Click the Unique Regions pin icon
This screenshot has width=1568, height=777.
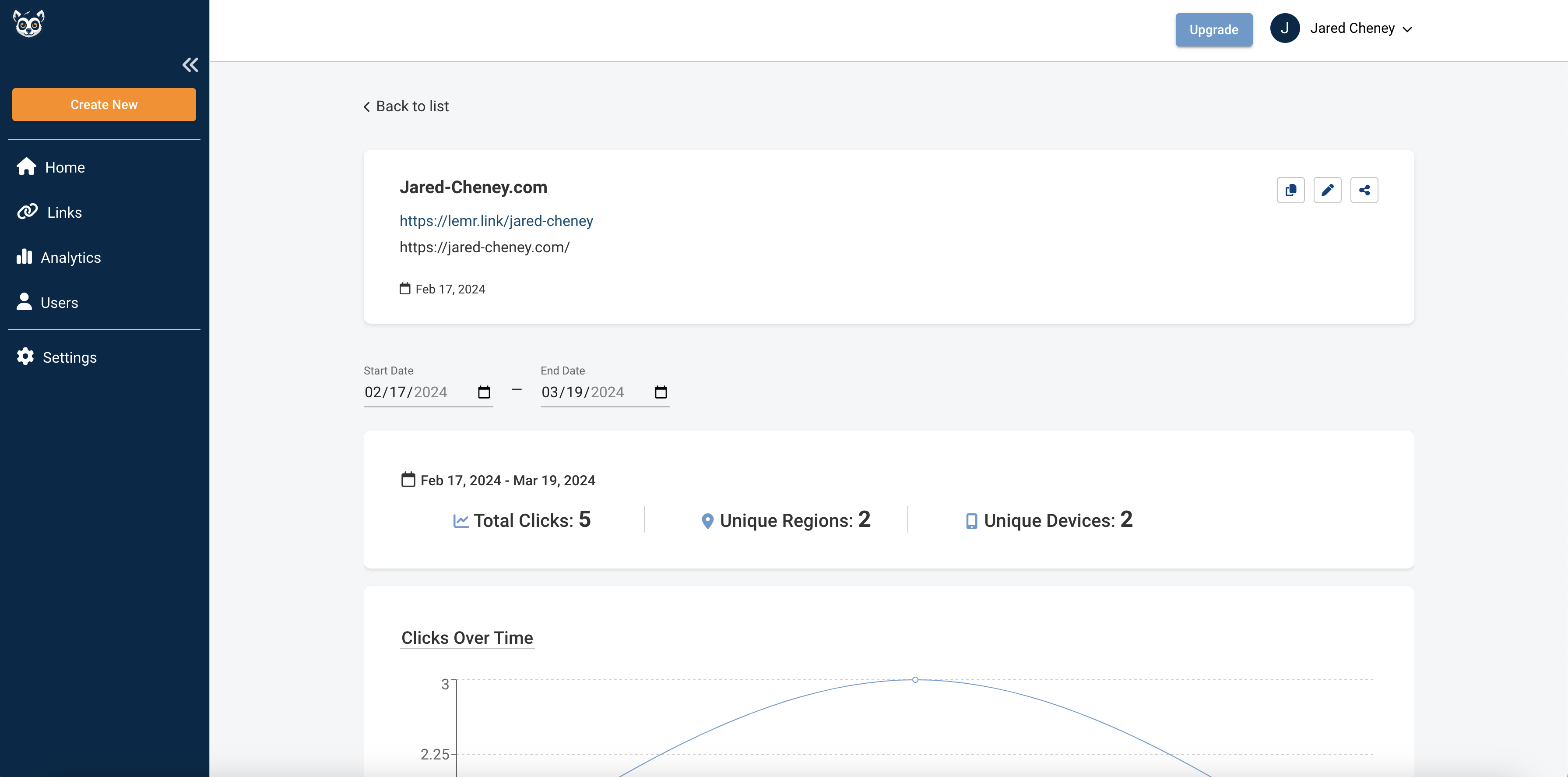707,521
